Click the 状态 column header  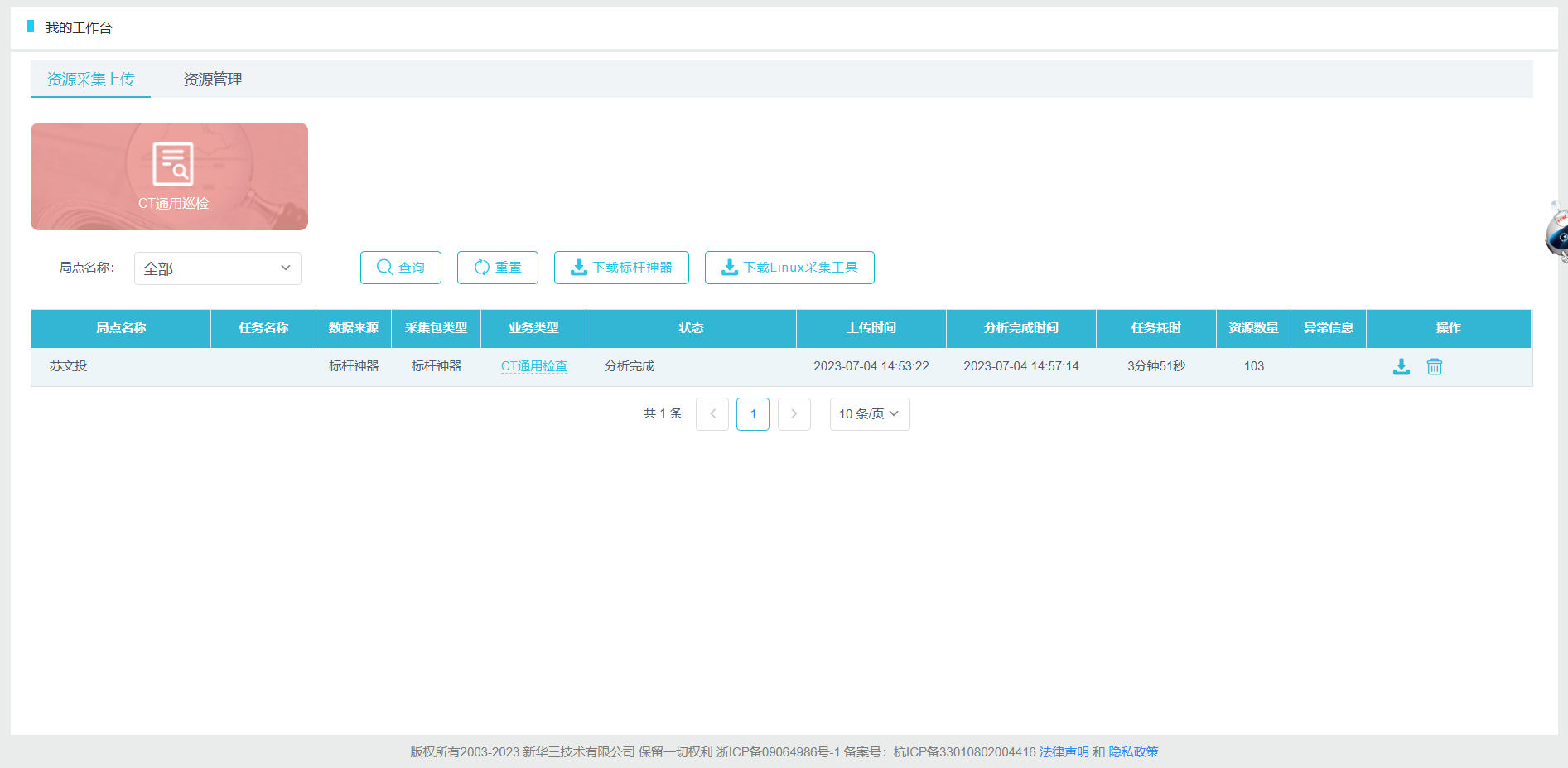tap(692, 328)
